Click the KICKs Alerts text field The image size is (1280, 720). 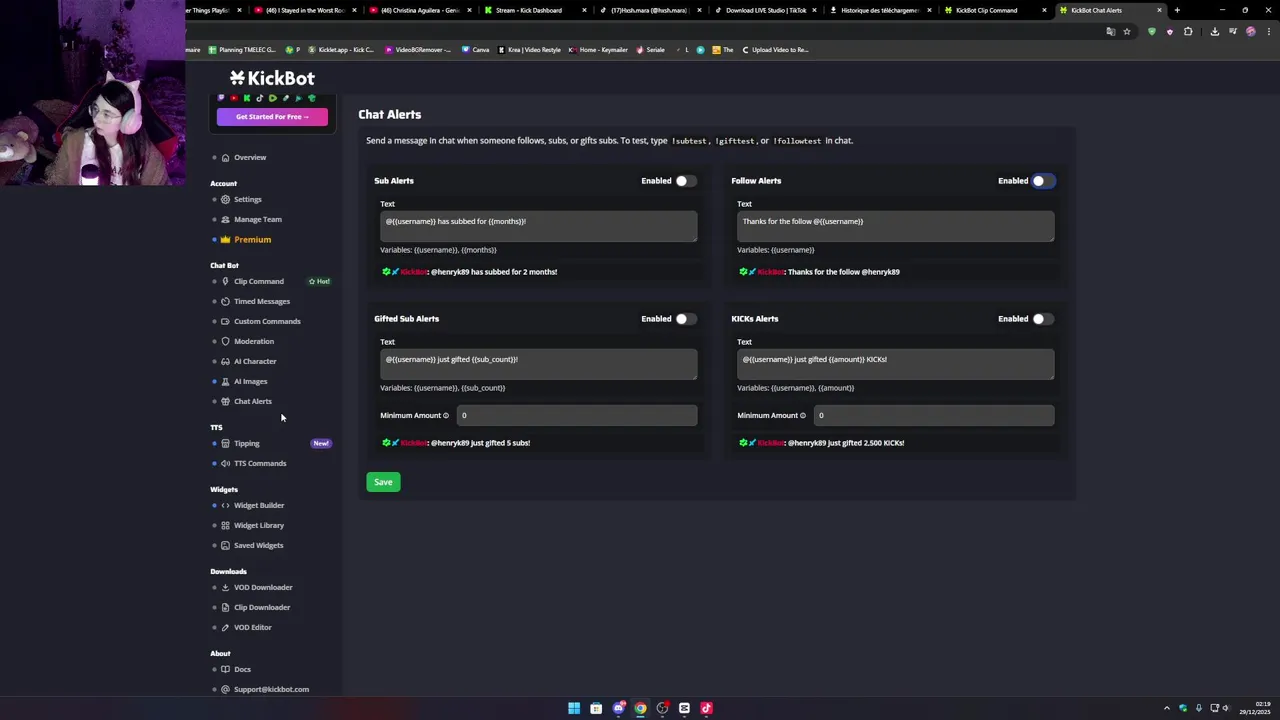(895, 364)
